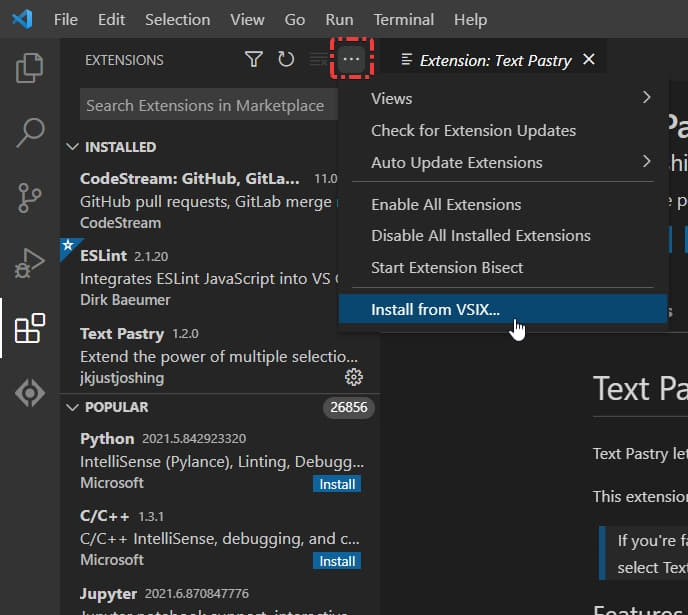
Task: Choose Start Extension Bisect
Action: point(503,268)
